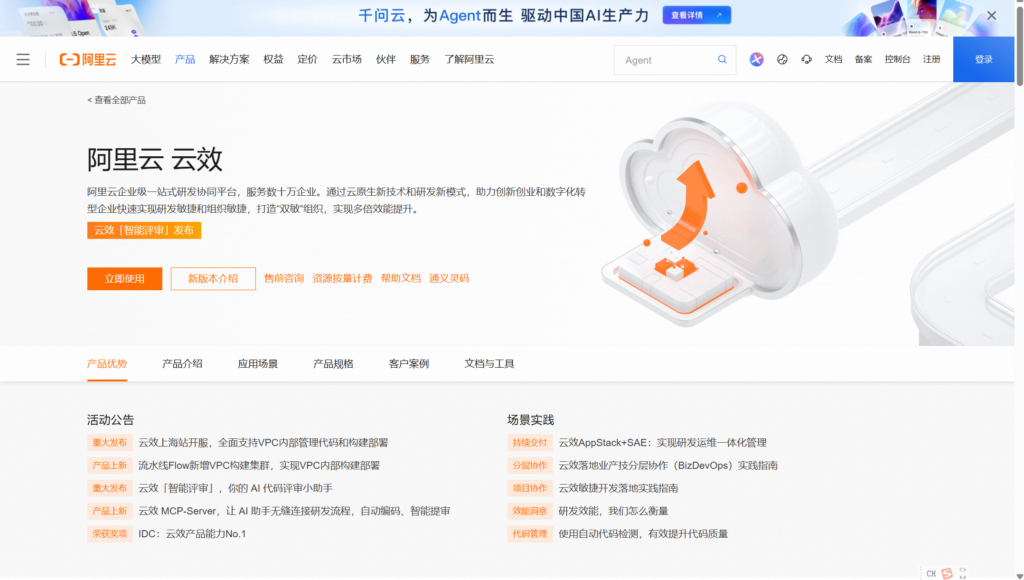Open the 售前咨询 link
This screenshot has width=1024, height=580.
coord(284,278)
